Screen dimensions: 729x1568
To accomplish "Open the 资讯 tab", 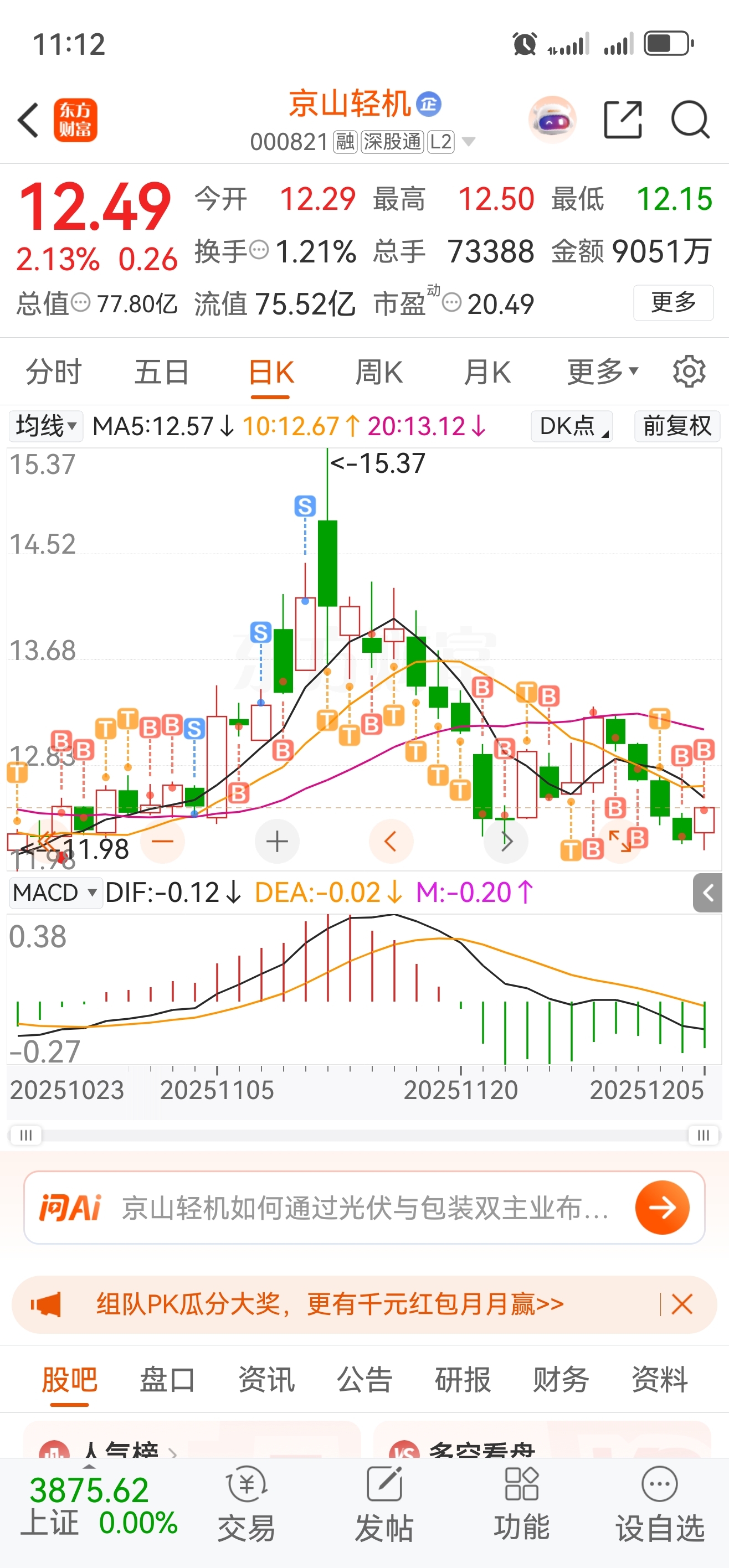I will pyautogui.click(x=266, y=1379).
